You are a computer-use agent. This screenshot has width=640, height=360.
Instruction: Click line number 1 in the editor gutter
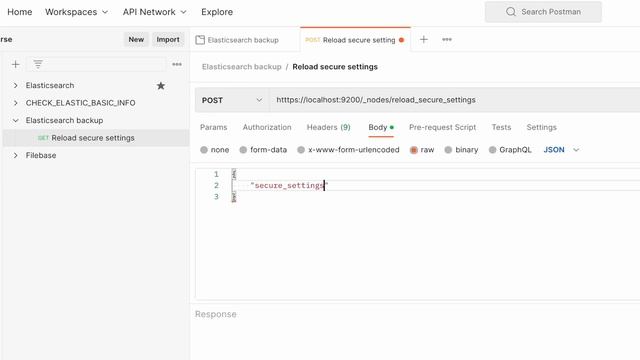(216, 174)
